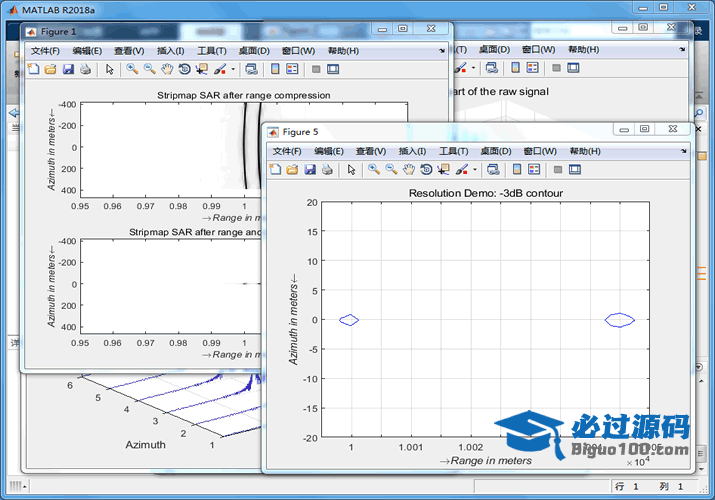Click Save Figure icon in Figure 1 toolbar
This screenshot has height=500, width=715.
coord(68,69)
